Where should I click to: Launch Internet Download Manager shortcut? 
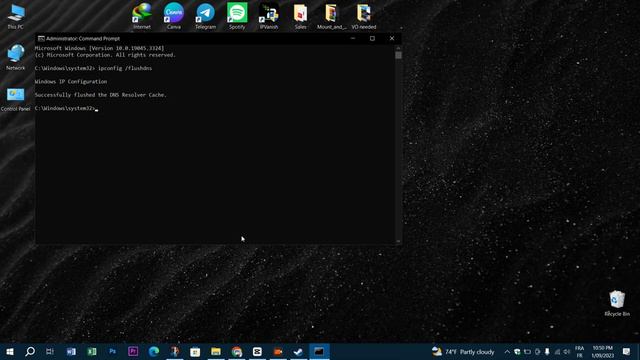pos(142,16)
